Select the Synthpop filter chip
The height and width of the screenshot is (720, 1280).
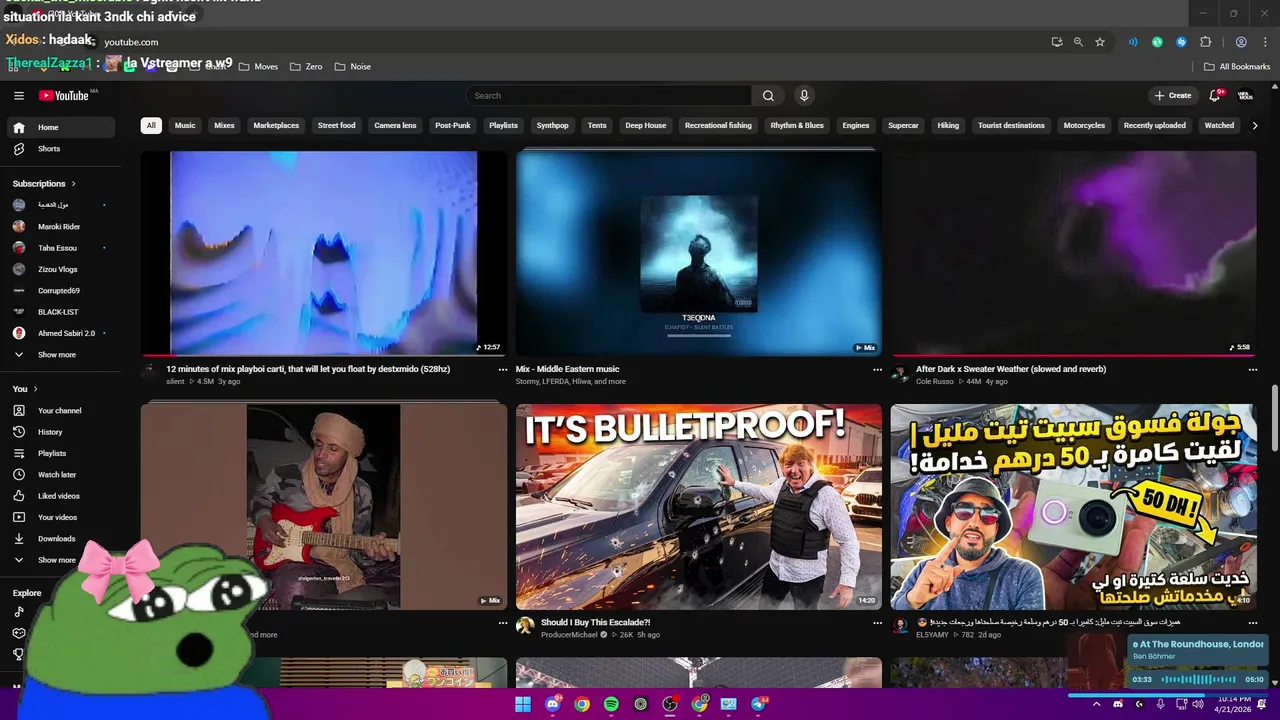[x=552, y=126]
